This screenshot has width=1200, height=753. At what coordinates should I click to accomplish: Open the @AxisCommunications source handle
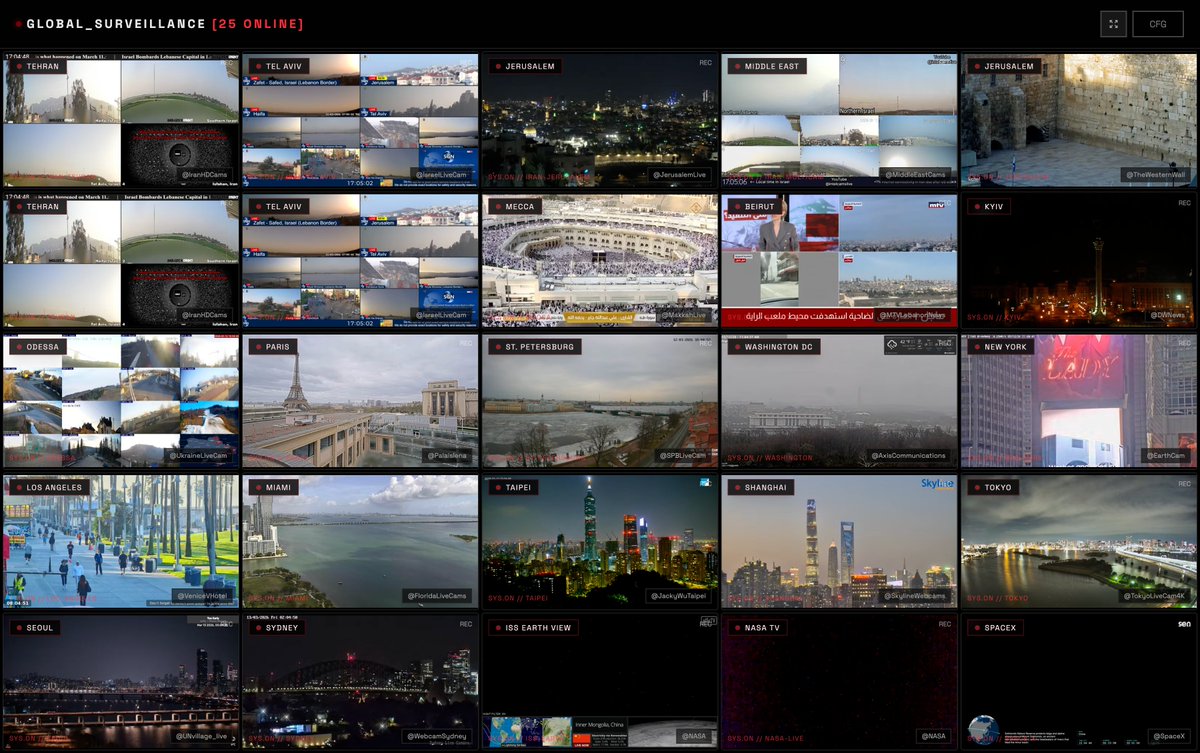(x=906, y=455)
